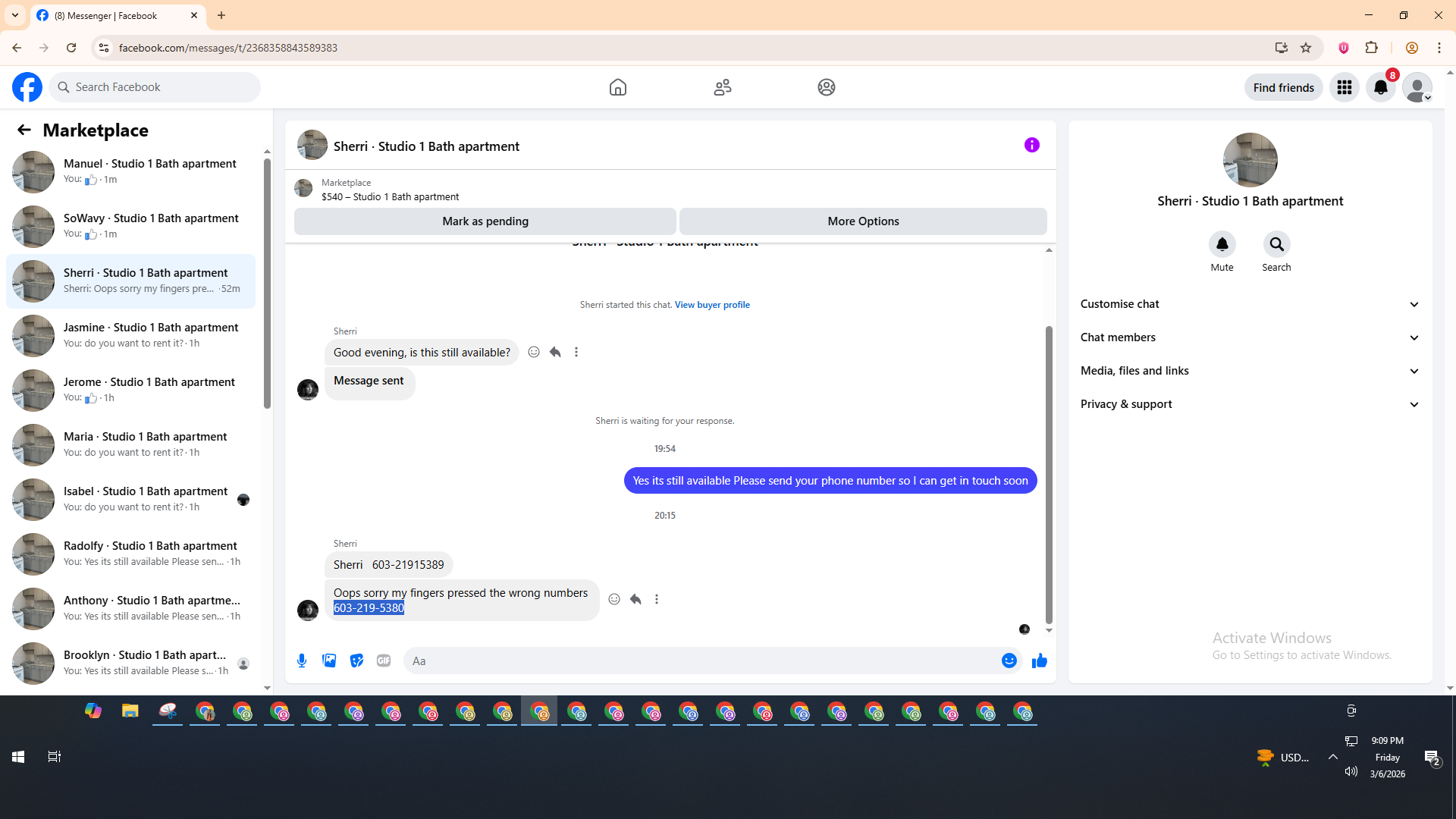Click the purple conversation info icon
Screen dimensions: 1456x819
1031,145
